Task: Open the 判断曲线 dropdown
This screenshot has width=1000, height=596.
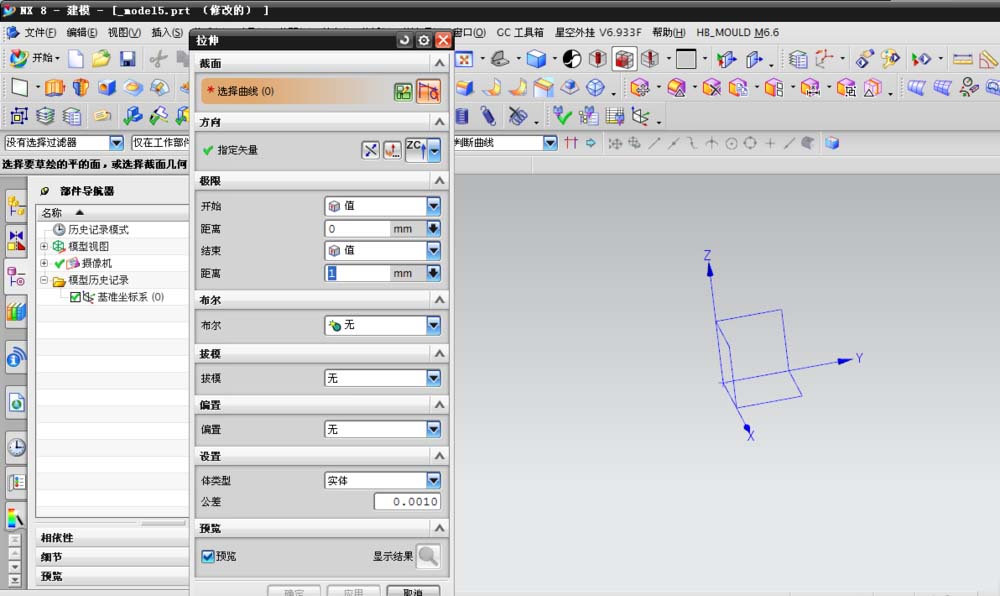Action: point(550,143)
